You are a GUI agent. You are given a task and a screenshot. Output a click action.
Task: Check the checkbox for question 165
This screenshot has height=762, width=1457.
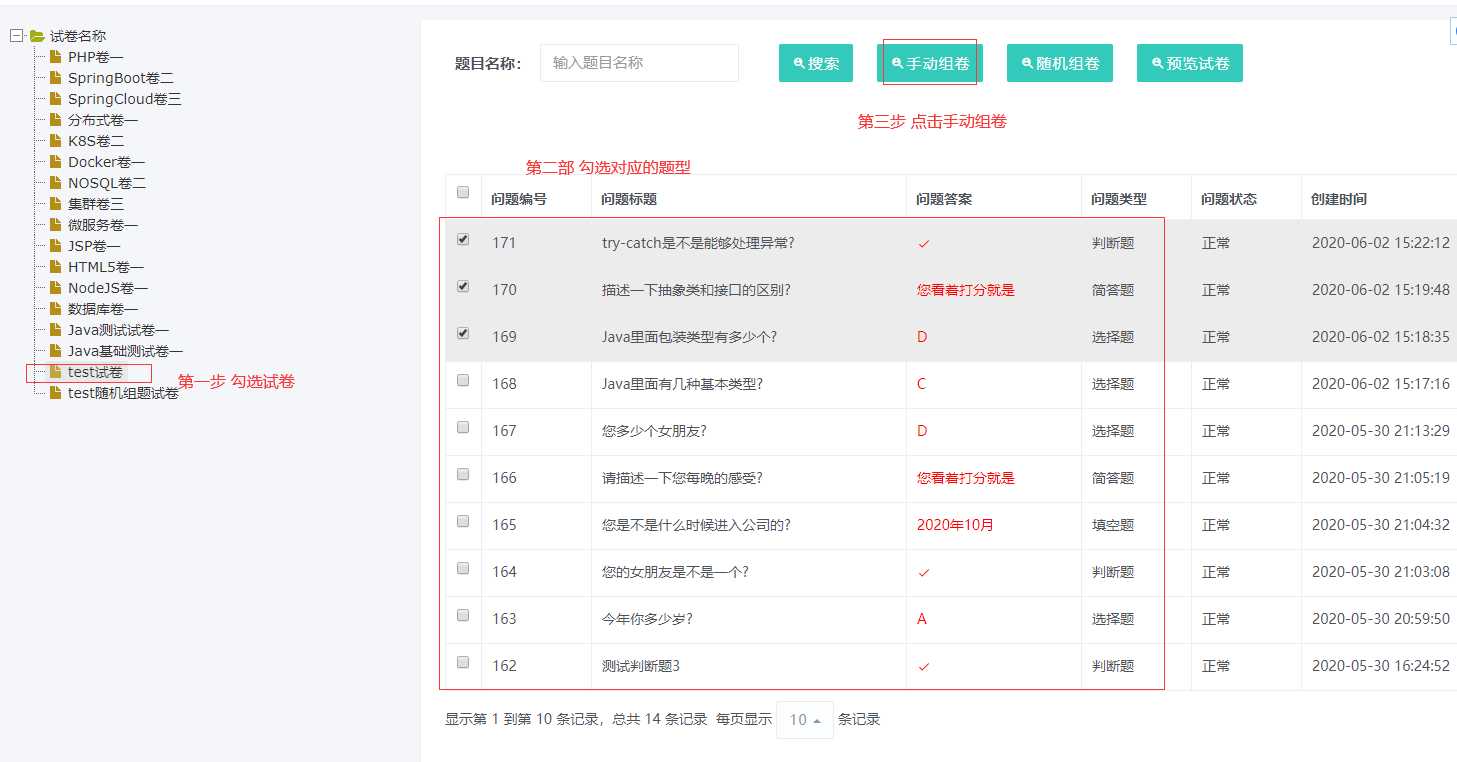pyautogui.click(x=463, y=521)
